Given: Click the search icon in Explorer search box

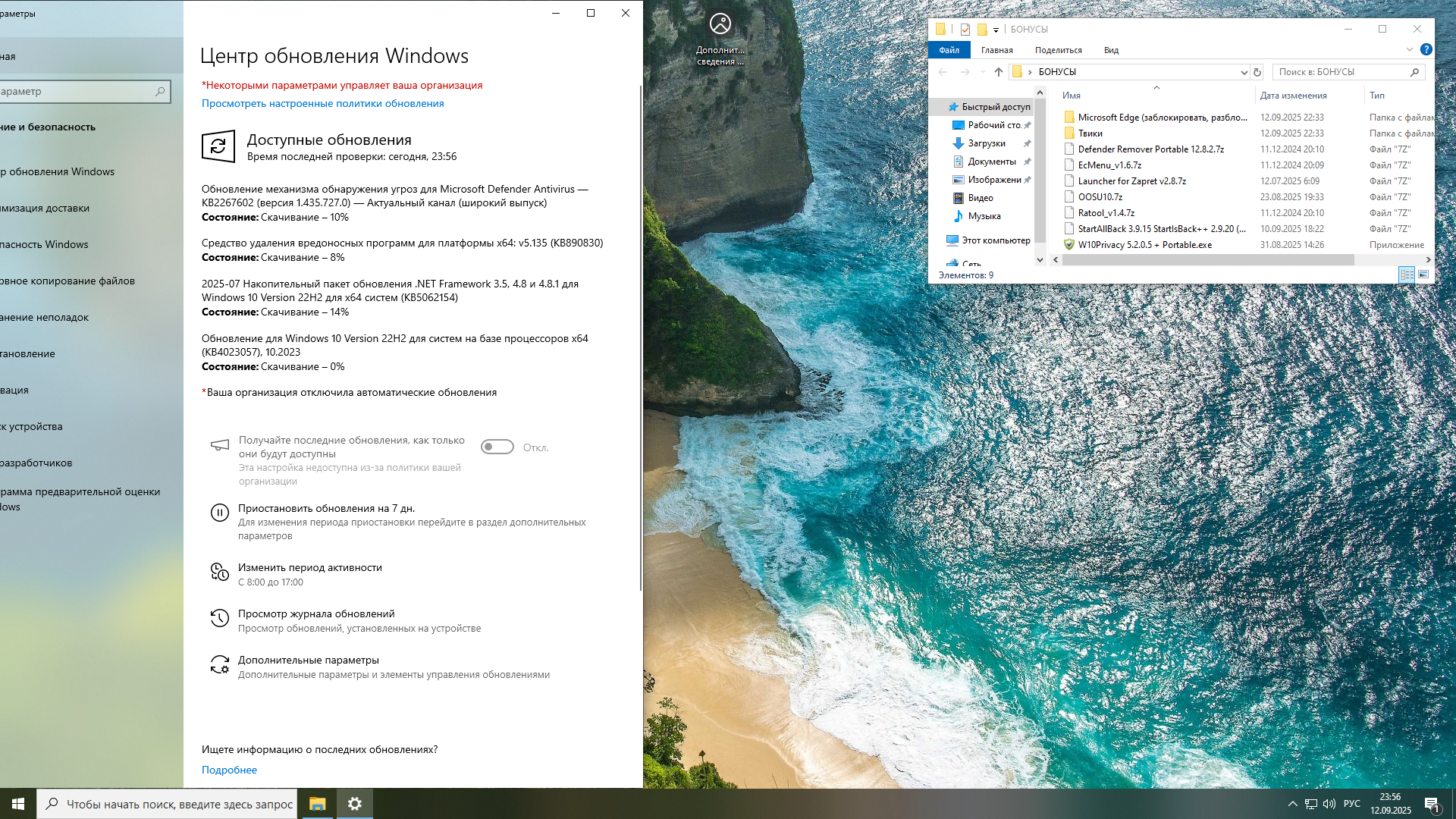Looking at the screenshot, I should 1415,72.
